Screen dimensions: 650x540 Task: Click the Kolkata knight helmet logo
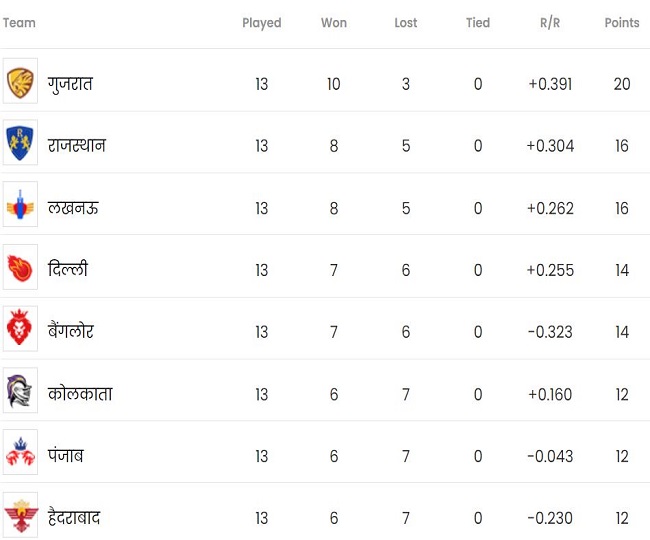[19, 391]
